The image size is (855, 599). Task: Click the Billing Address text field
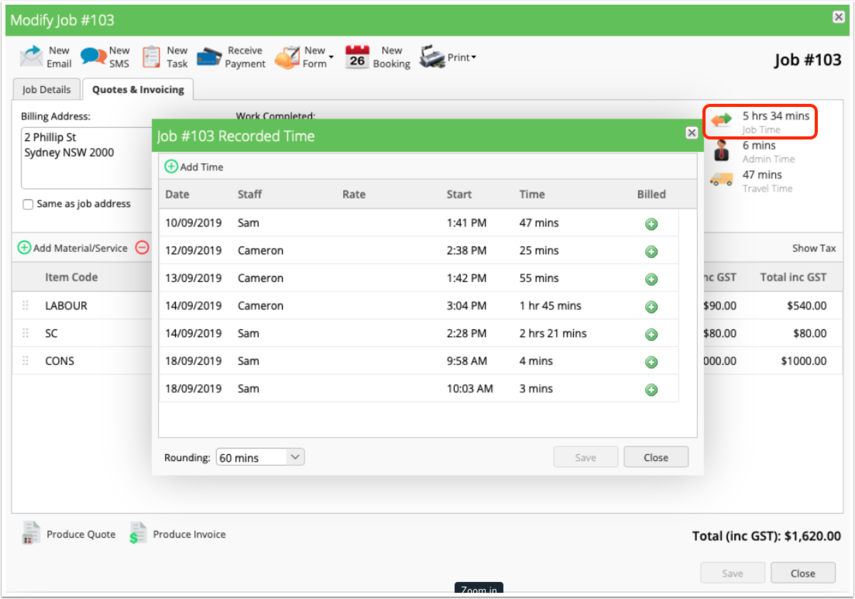87,158
